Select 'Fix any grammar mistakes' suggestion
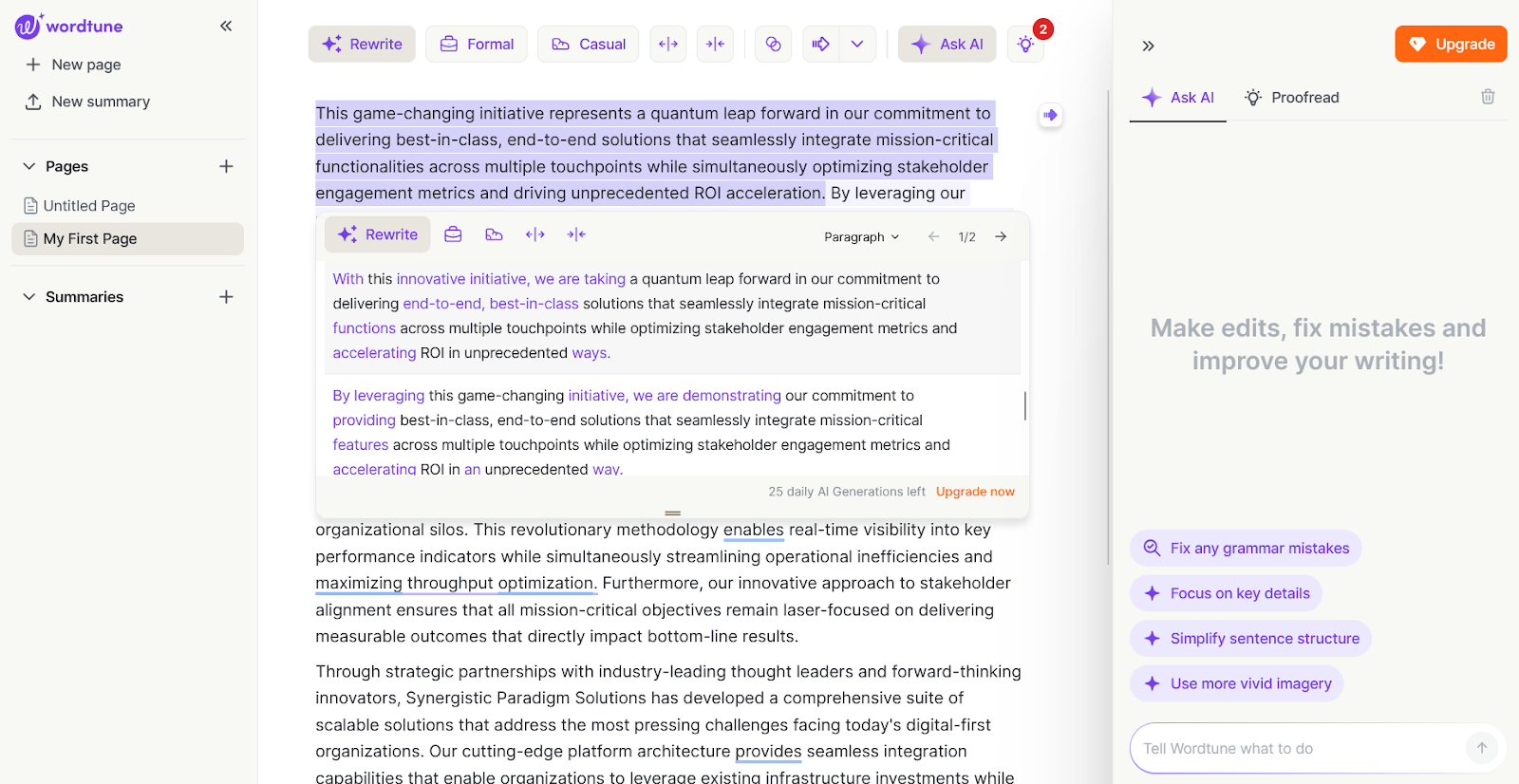Image resolution: width=1519 pixels, height=784 pixels. 1246,548
